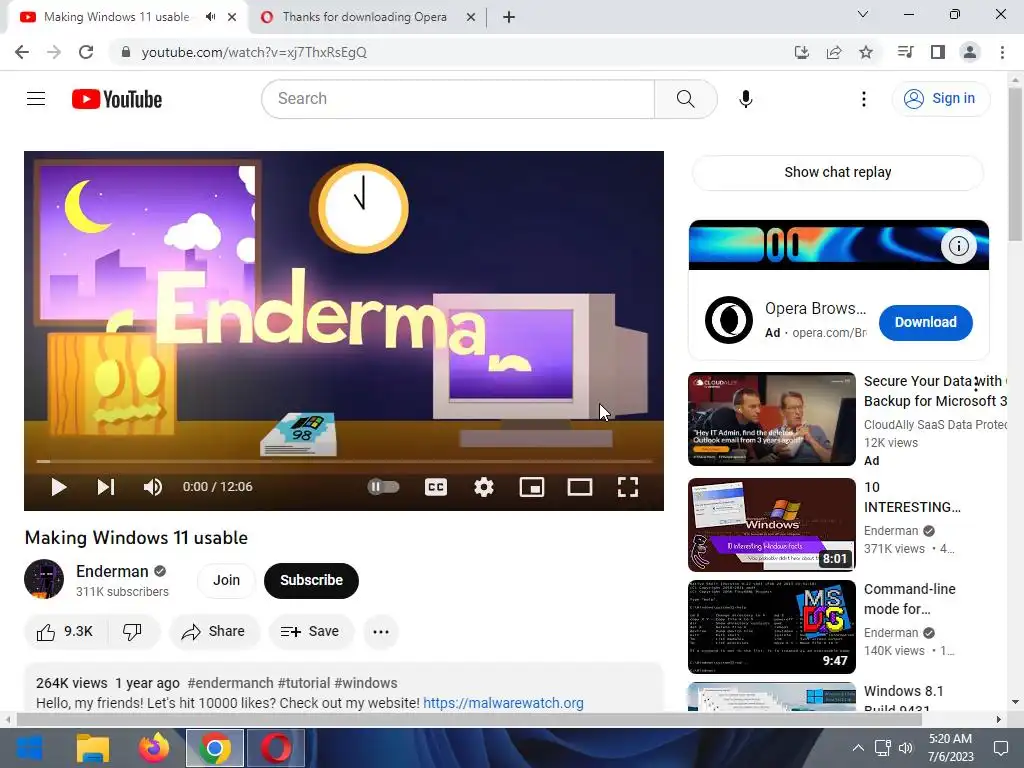Enter full screen mode
Image resolution: width=1024 pixels, height=768 pixels.
pyautogui.click(x=628, y=487)
